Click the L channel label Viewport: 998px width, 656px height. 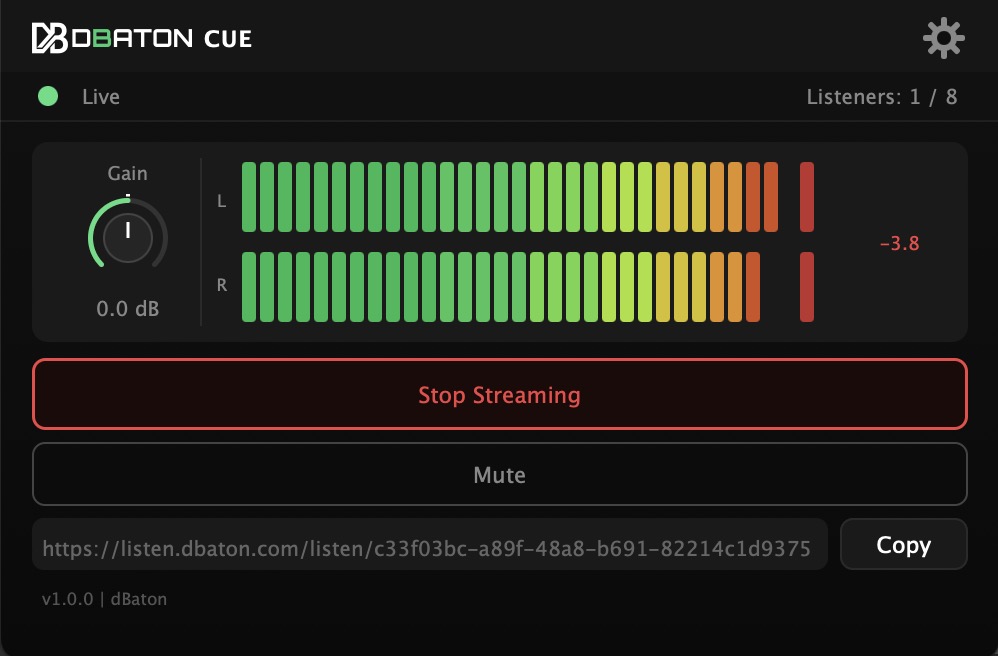tap(221, 201)
